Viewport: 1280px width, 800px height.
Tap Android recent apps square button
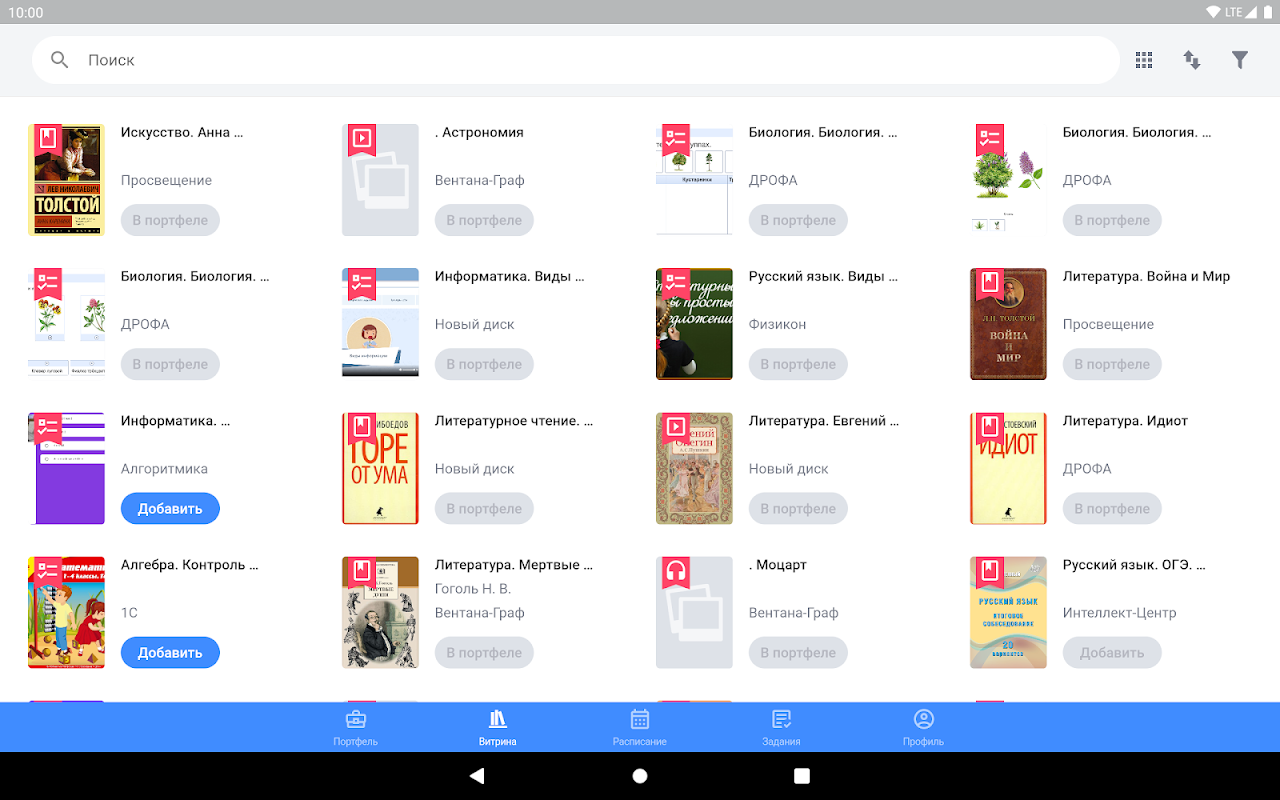click(802, 776)
